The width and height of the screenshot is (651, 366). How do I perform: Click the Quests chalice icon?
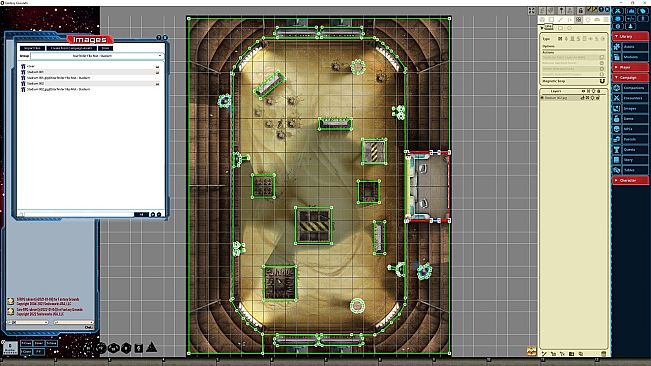pyautogui.click(x=617, y=149)
